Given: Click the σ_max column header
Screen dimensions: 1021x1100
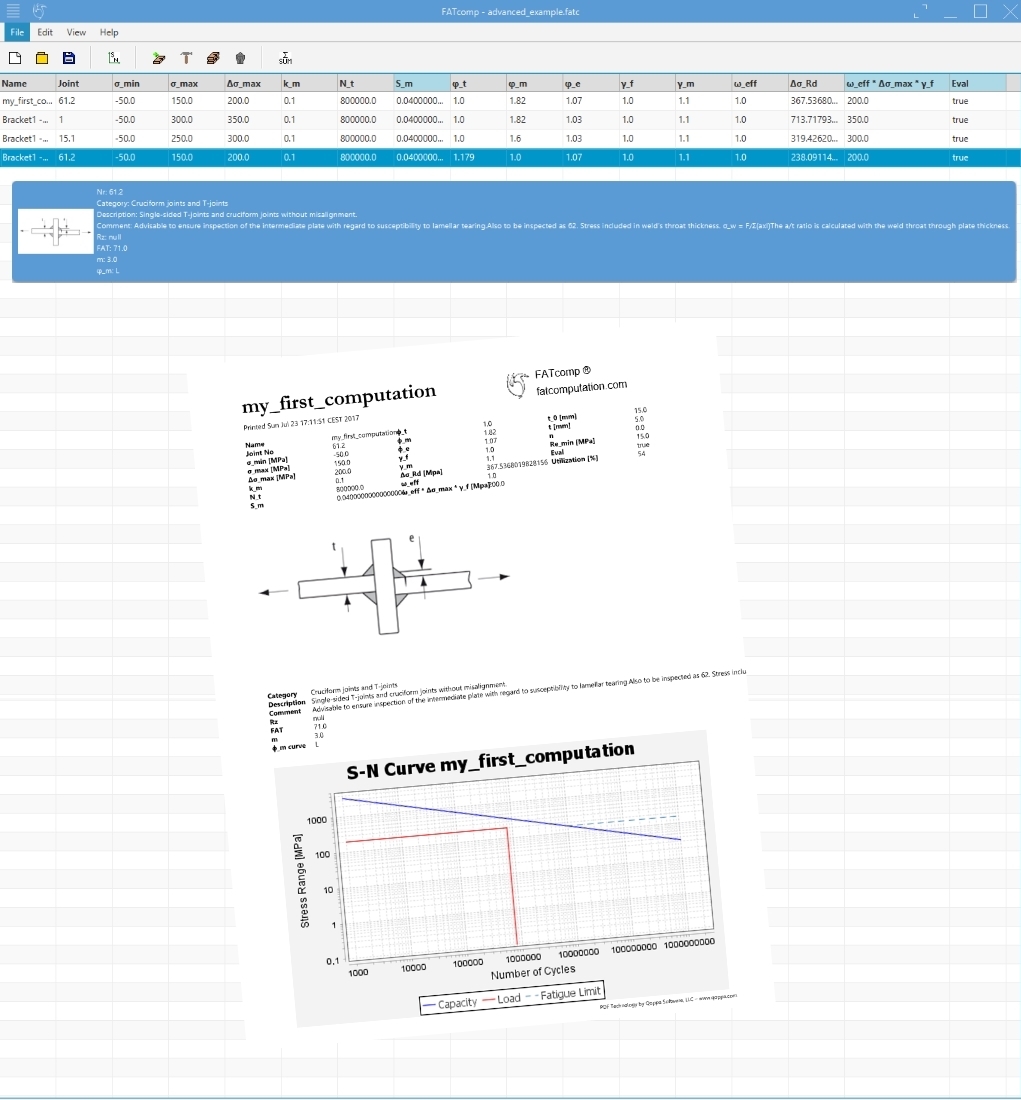Looking at the screenshot, I should 196,83.
